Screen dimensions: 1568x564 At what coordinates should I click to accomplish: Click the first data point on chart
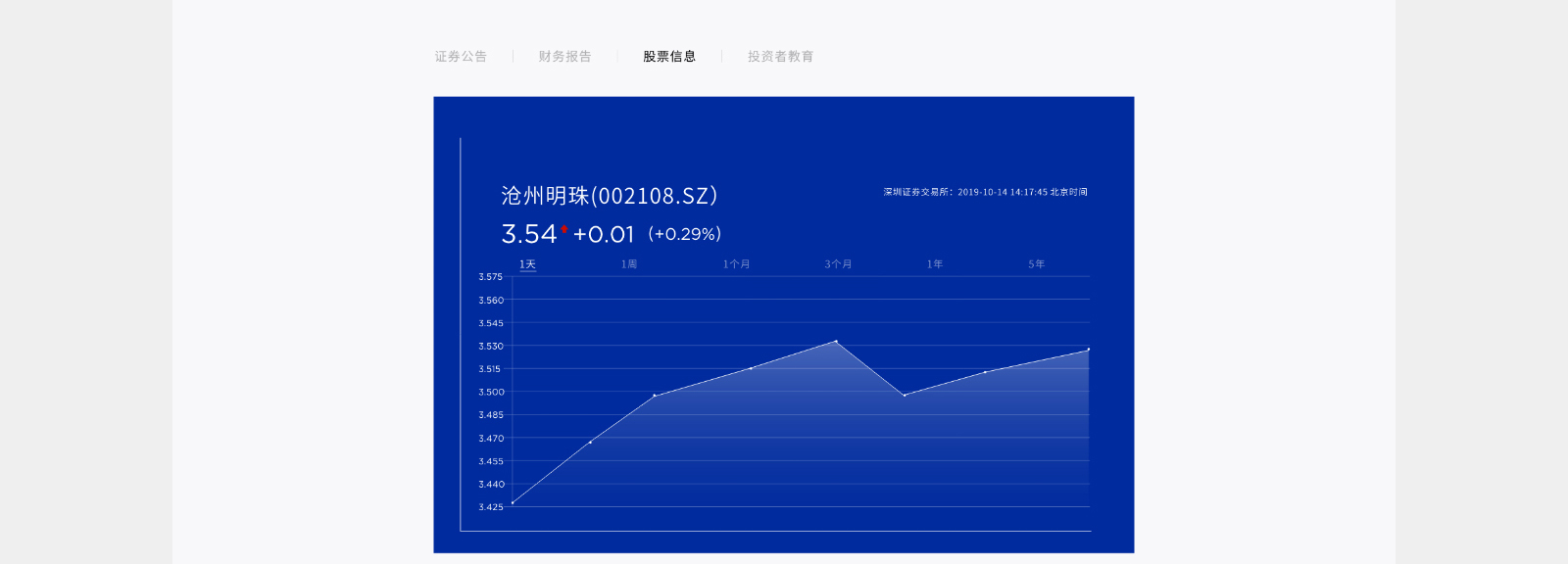(513, 502)
